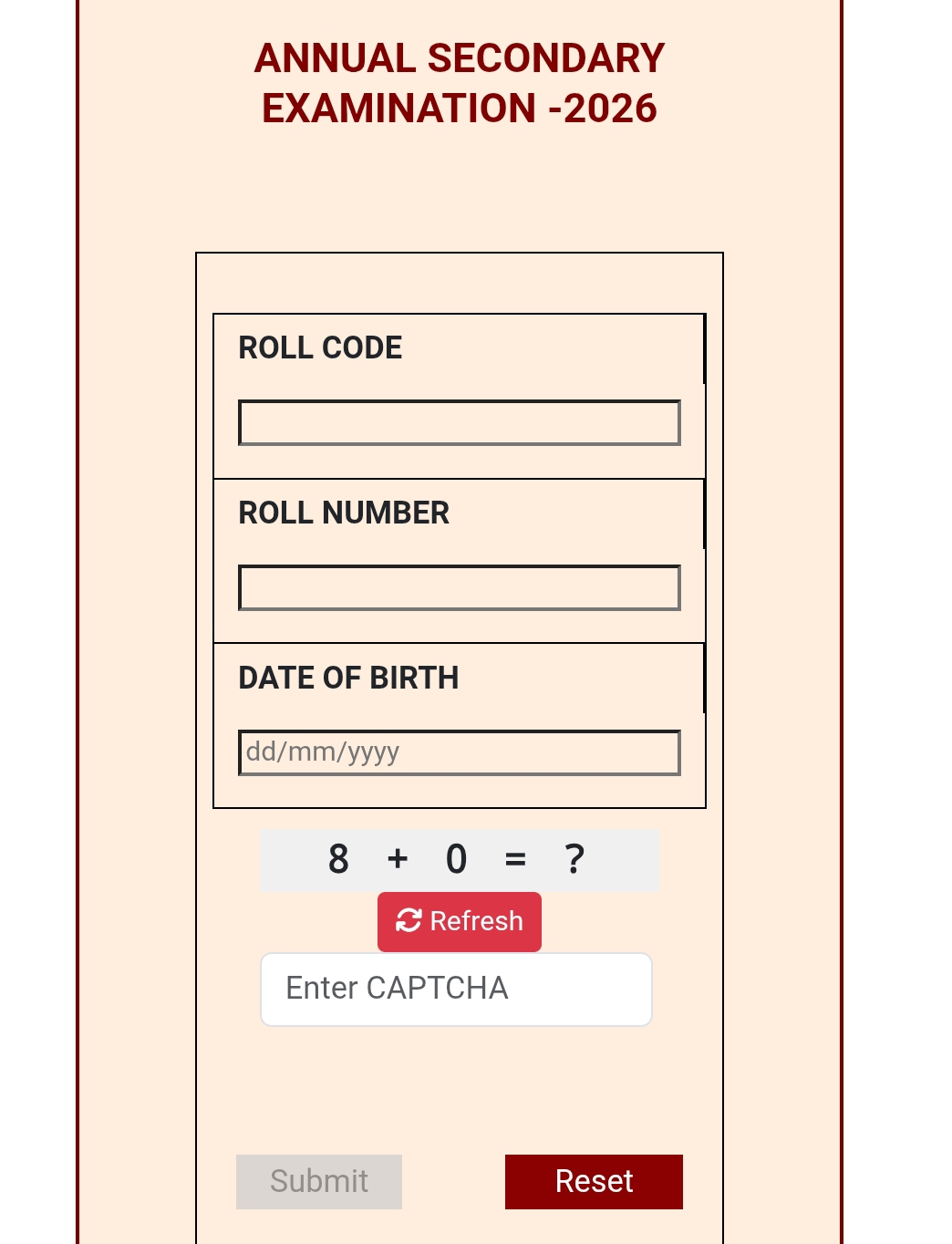
Task: Click the word SECONDARY in the heading
Action: (x=546, y=58)
